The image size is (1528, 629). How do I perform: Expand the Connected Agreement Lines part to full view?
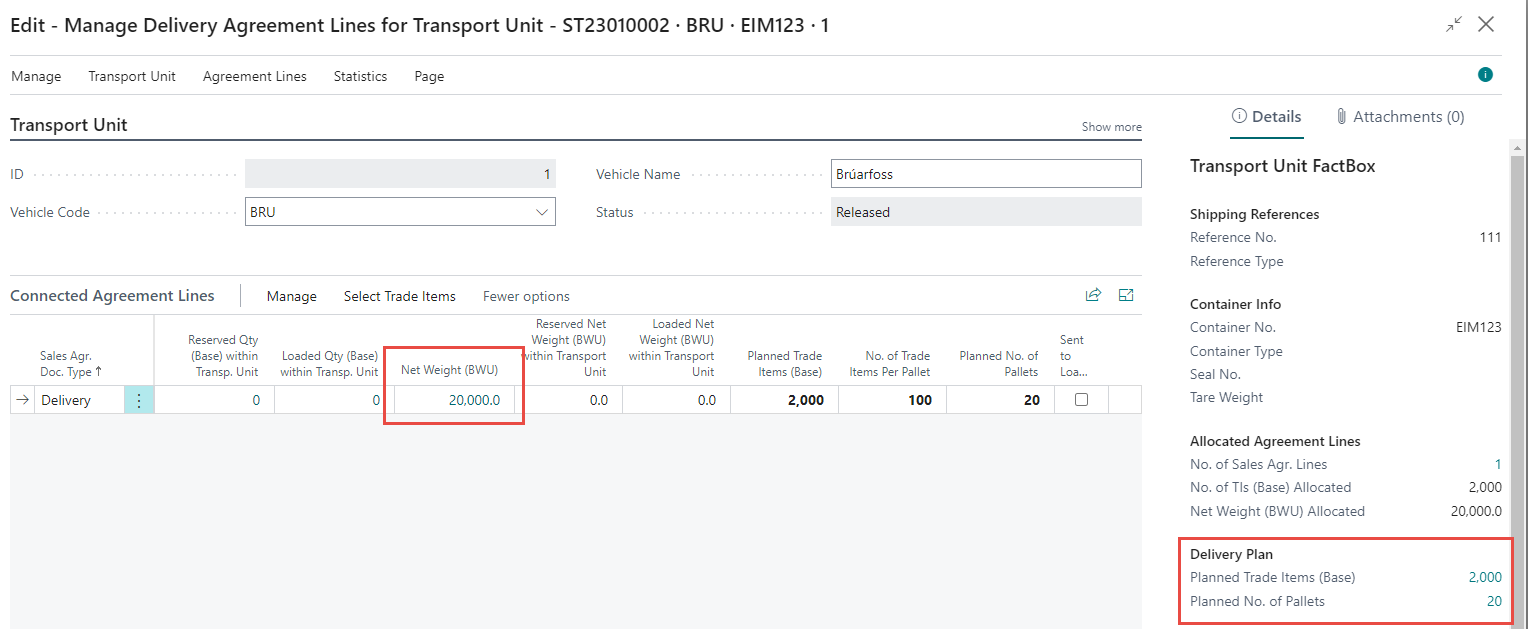point(1126,295)
